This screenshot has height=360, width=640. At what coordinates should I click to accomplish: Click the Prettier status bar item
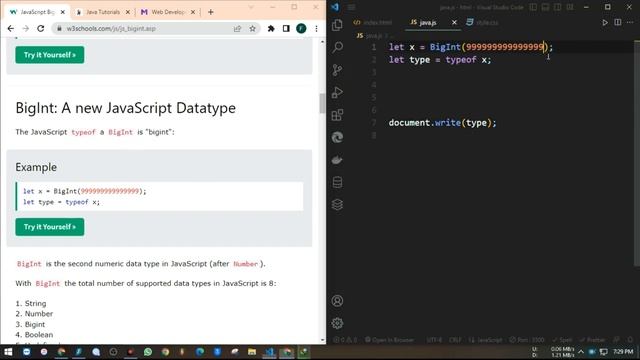click(593, 340)
